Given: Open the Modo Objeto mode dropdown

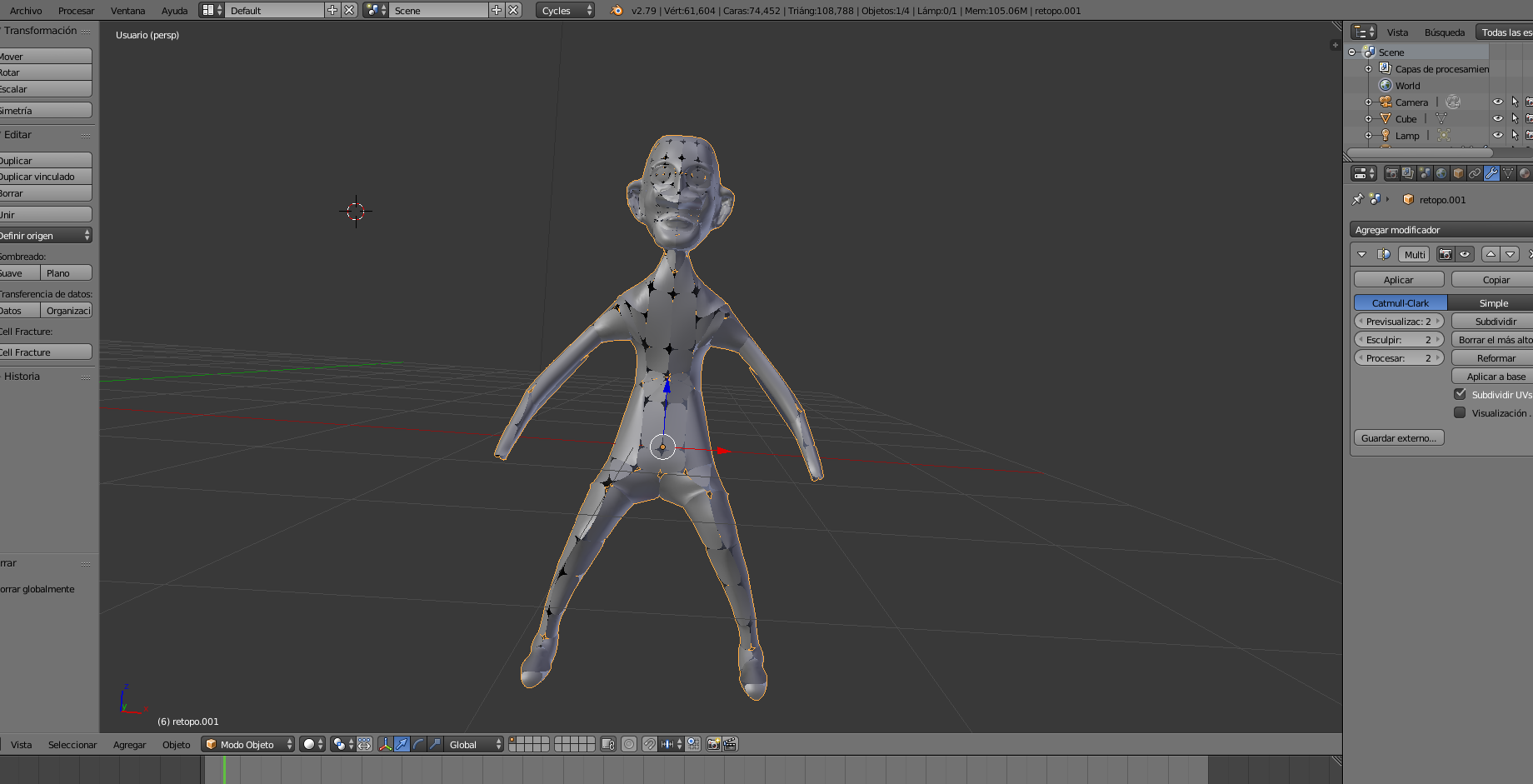Looking at the screenshot, I should (248, 744).
